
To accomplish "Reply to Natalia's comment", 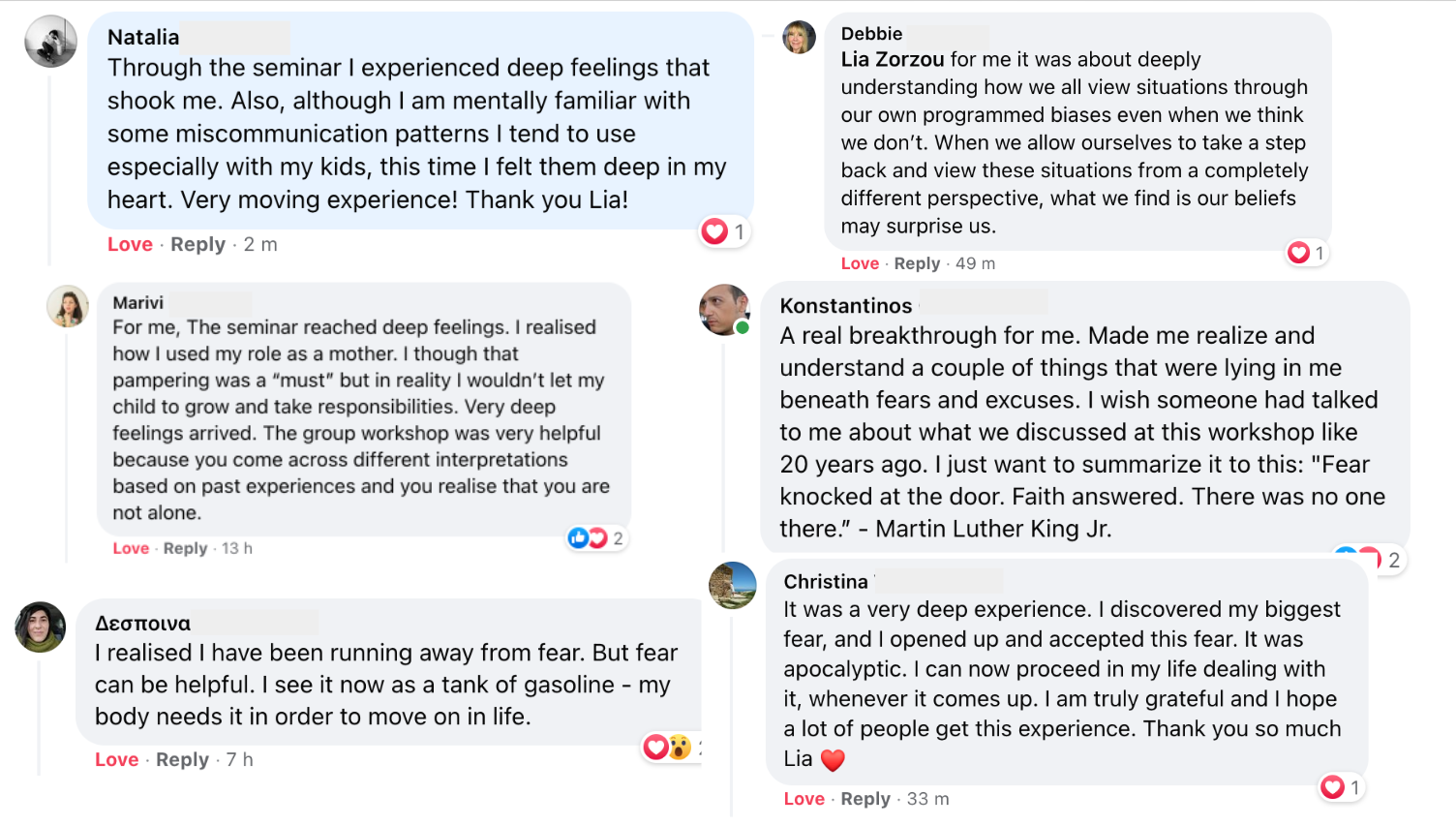I will [197, 245].
